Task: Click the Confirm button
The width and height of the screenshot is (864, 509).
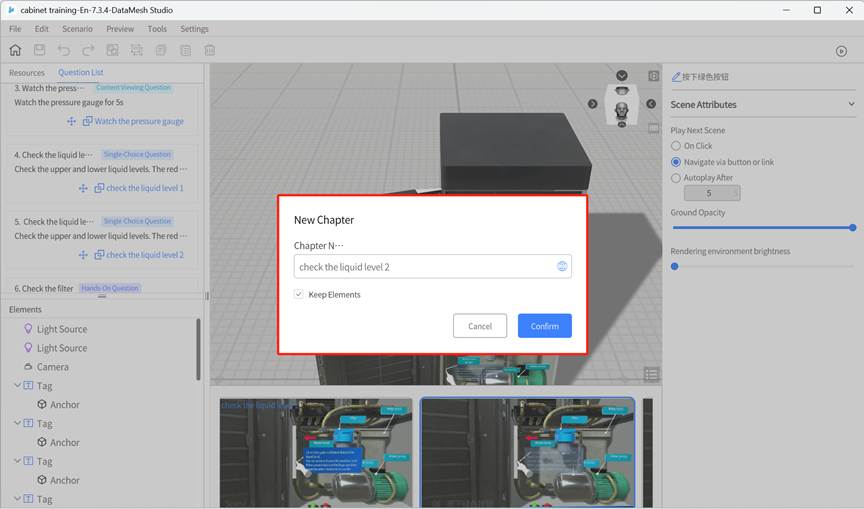Action: pos(544,326)
